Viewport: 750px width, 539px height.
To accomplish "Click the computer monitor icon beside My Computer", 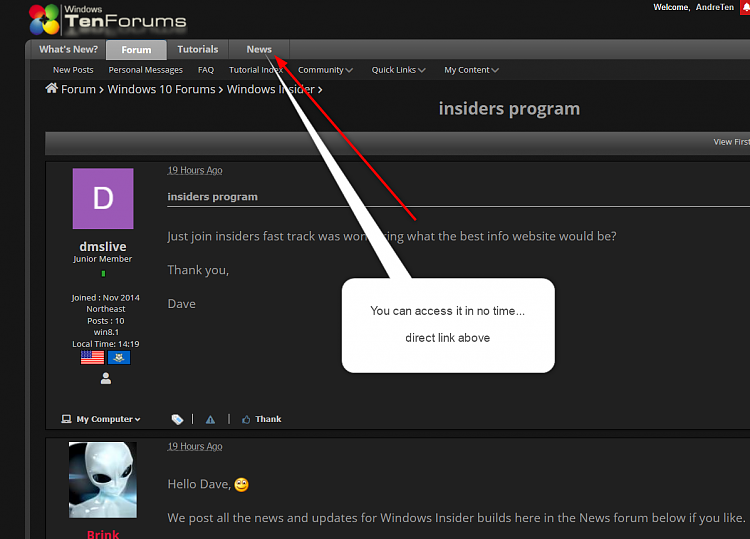I will [x=66, y=419].
